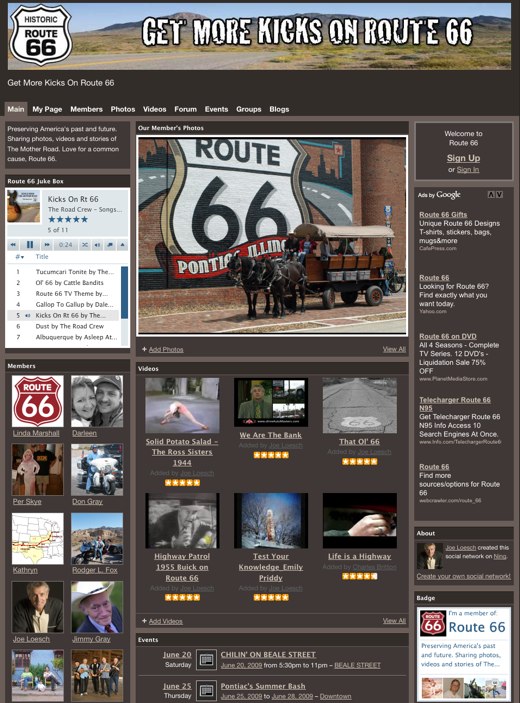Image resolution: width=520 pixels, height=703 pixels.
Task: Open the Groups tab
Action: tap(249, 109)
